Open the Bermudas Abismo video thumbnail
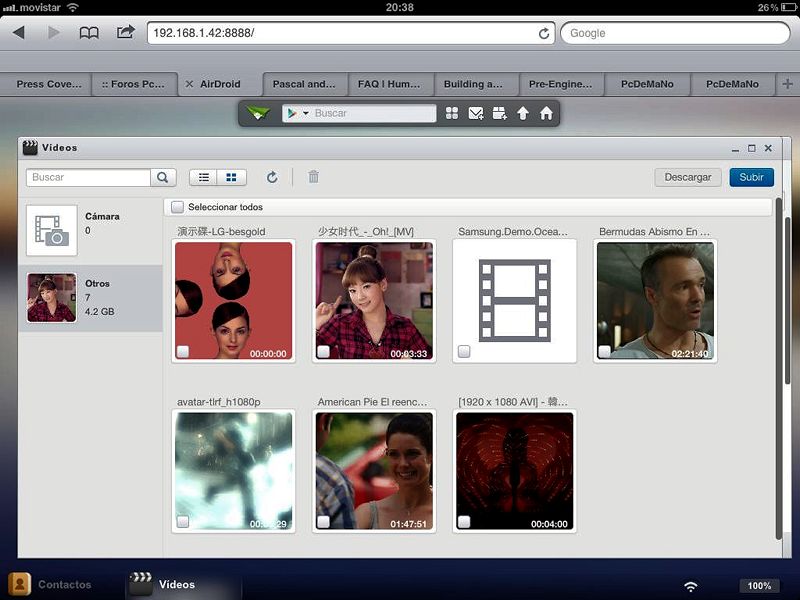800x600 pixels. tap(656, 301)
